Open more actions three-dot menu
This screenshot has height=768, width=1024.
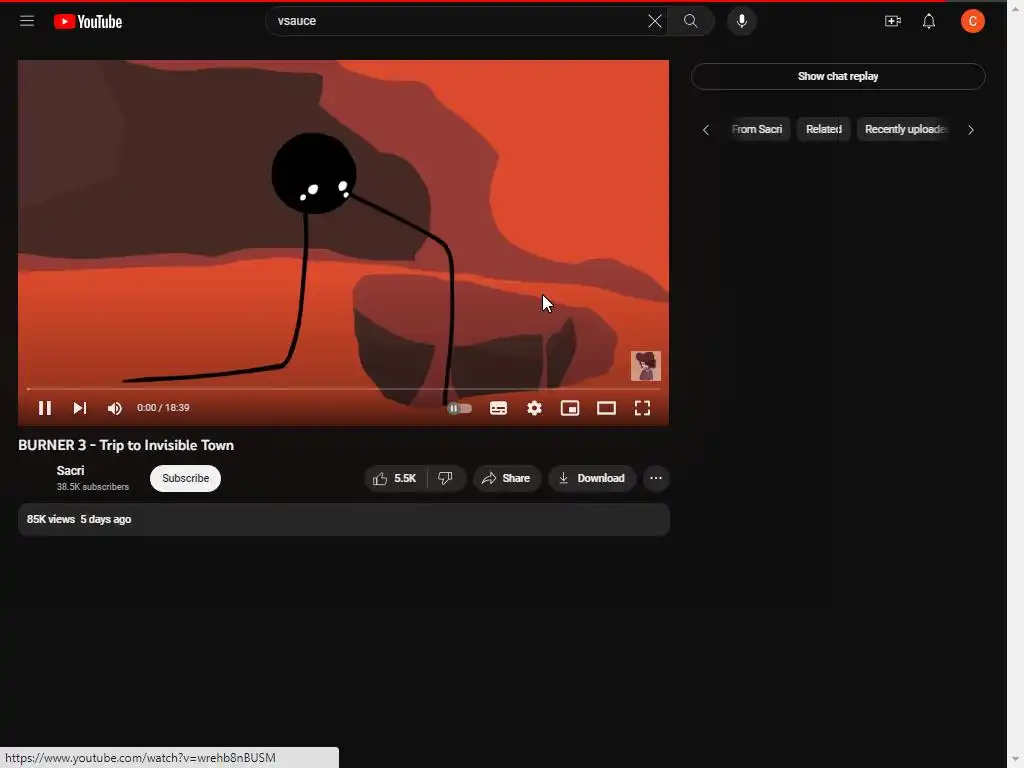656,479
